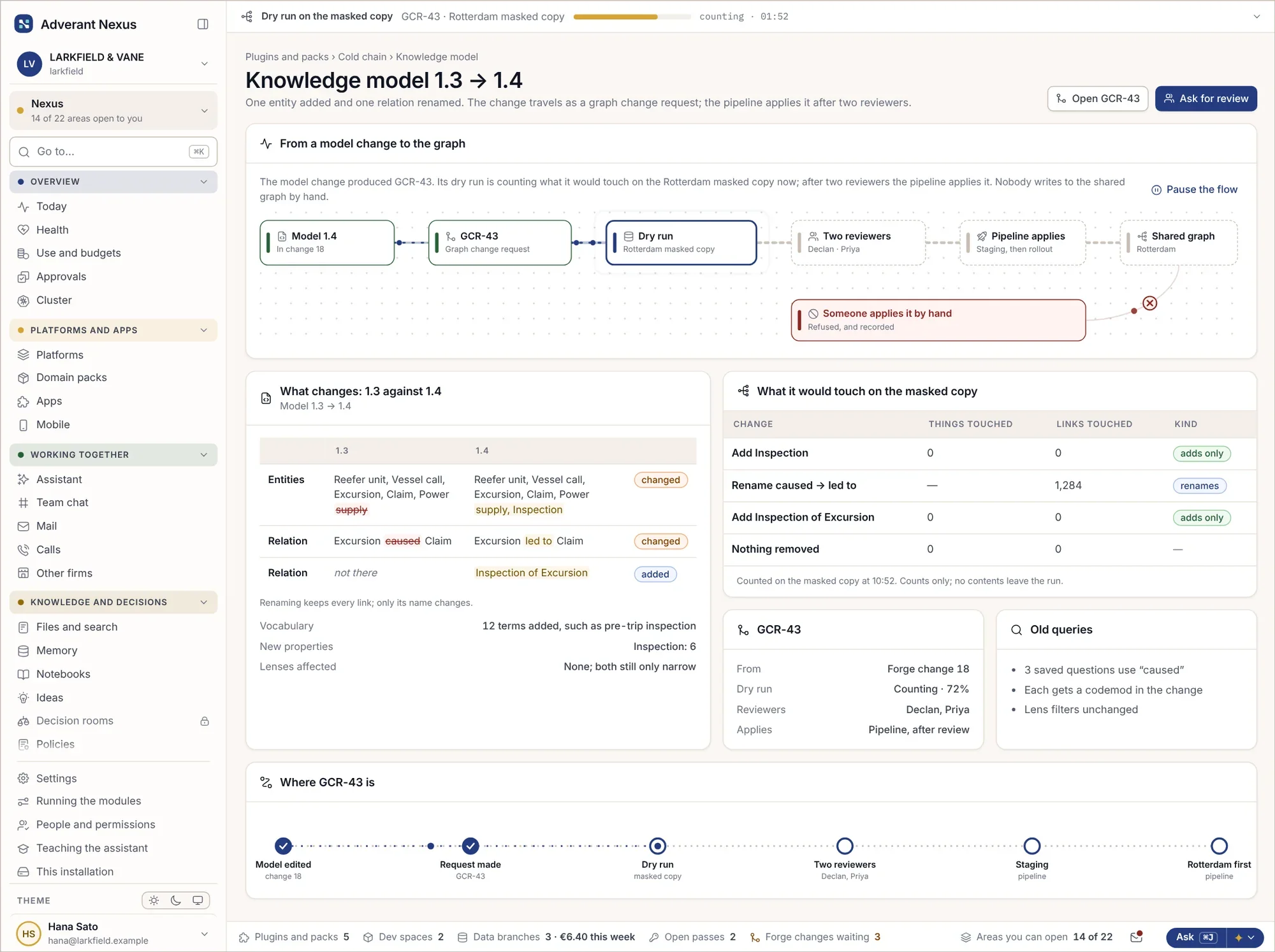The width and height of the screenshot is (1275, 952).
Task: Click the Go to search field
Action: pos(113,152)
